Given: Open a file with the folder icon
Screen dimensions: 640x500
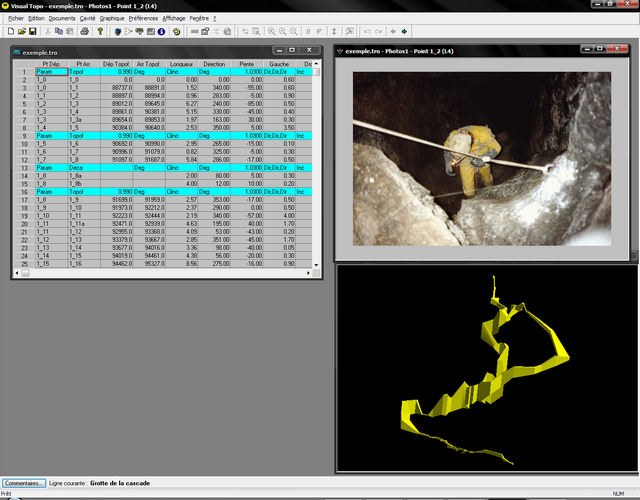Looking at the screenshot, I should pos(21,31).
